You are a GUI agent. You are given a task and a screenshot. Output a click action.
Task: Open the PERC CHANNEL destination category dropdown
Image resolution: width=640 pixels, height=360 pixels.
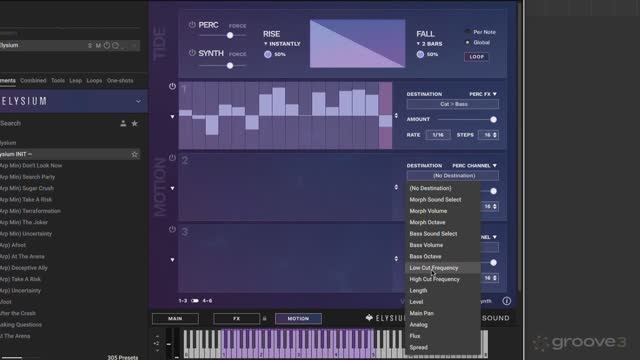click(474, 165)
